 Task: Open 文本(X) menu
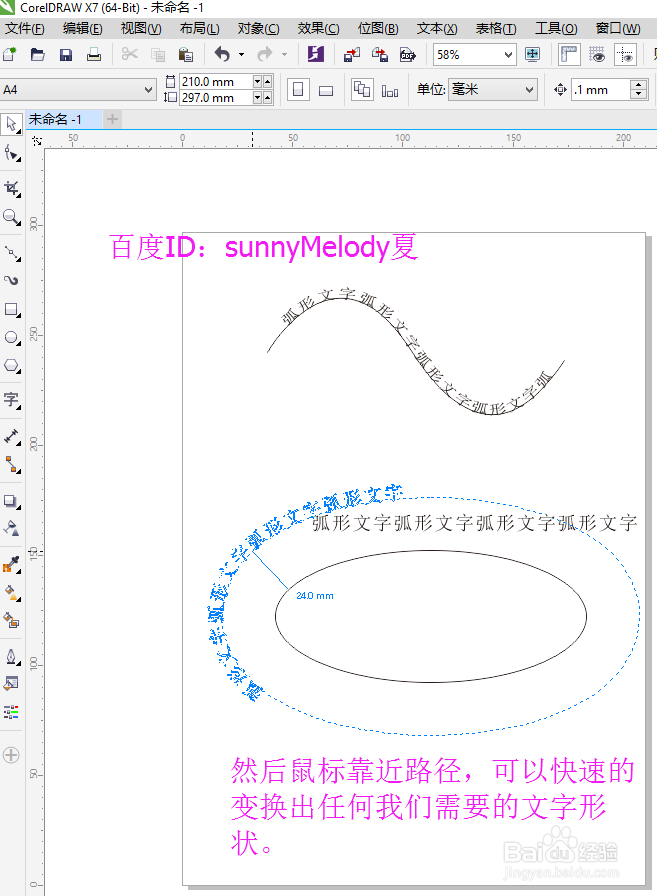click(437, 28)
